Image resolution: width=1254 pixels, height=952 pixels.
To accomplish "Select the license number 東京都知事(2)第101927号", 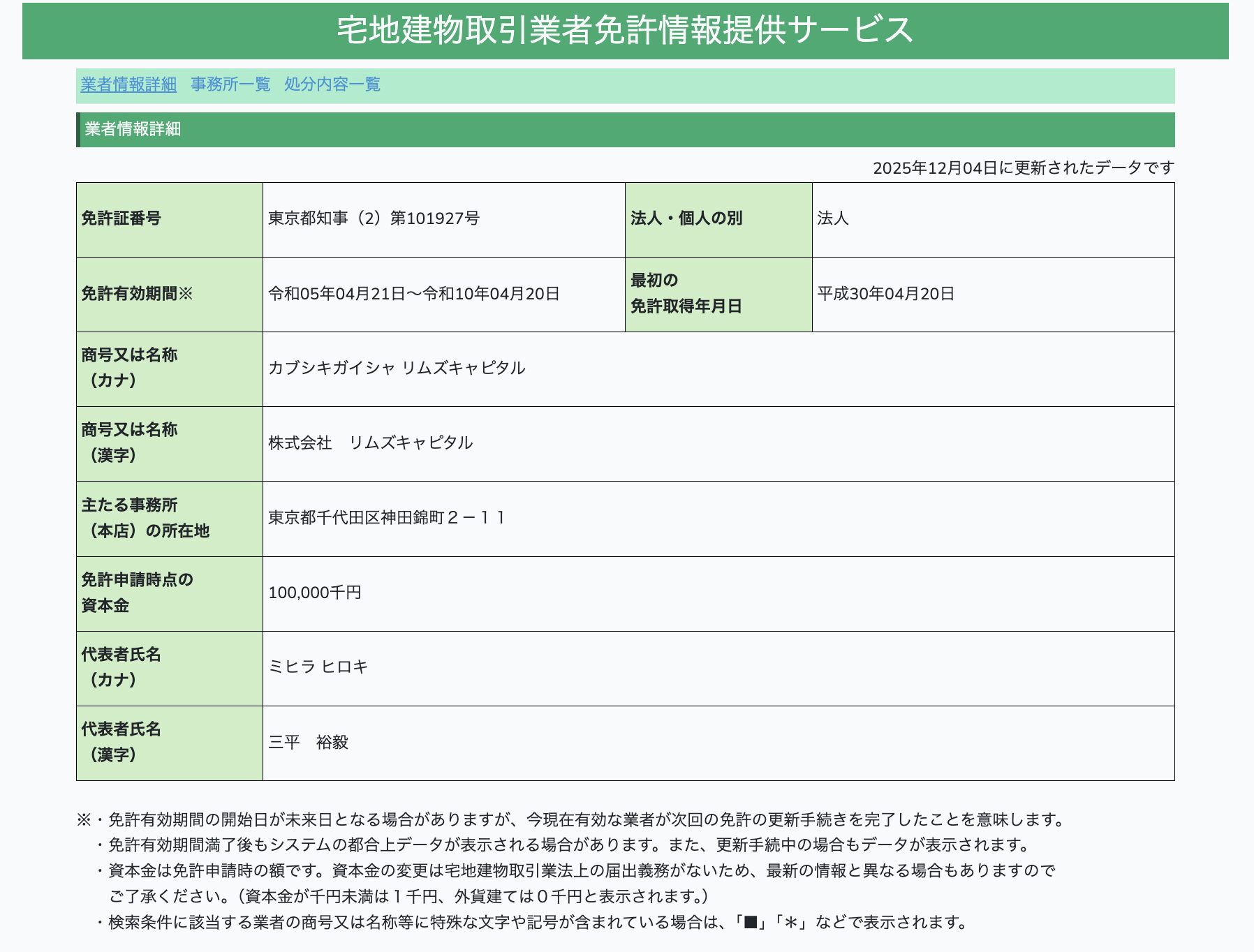I will coord(374,218).
